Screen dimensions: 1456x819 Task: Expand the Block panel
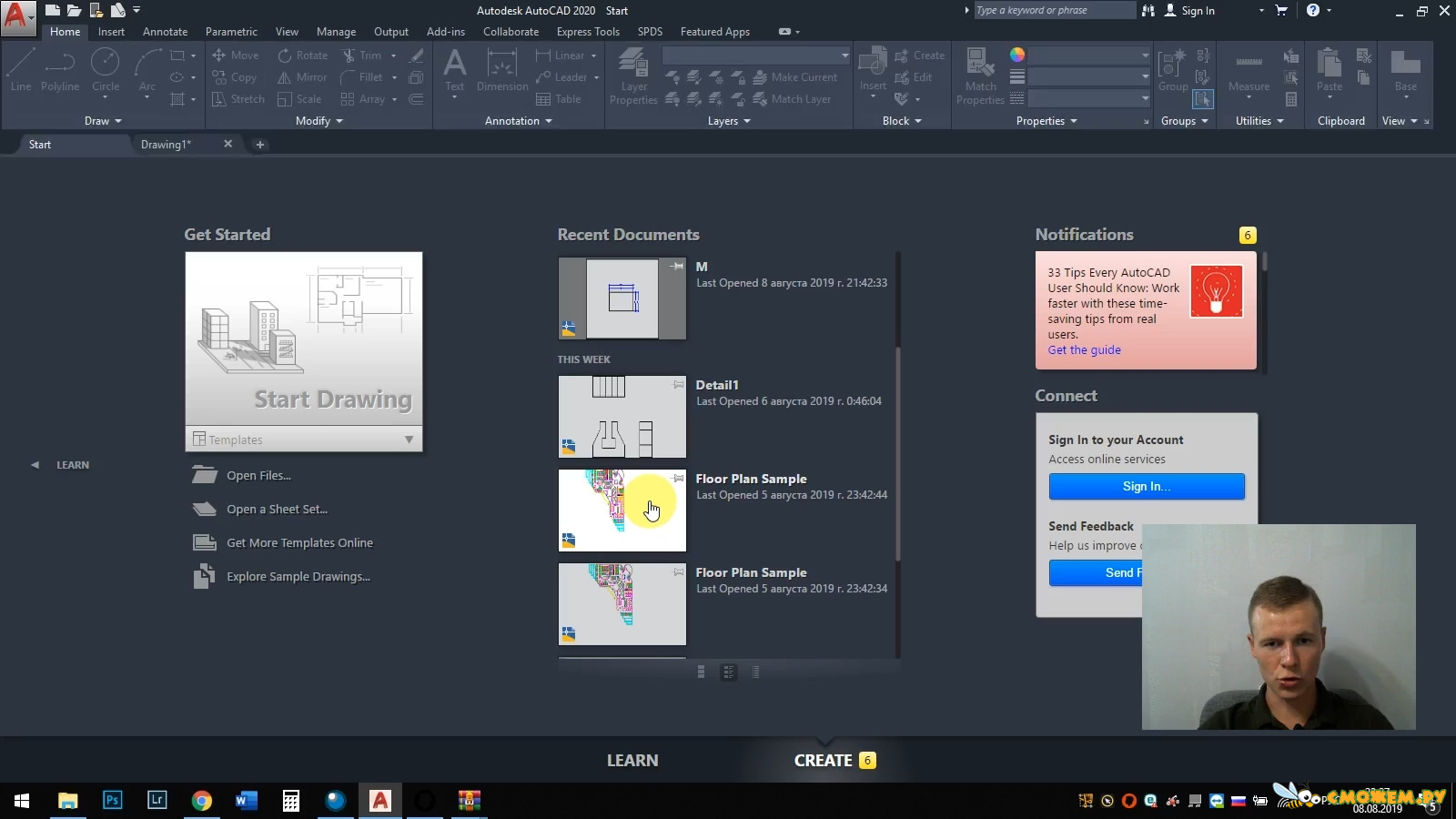[902, 121]
